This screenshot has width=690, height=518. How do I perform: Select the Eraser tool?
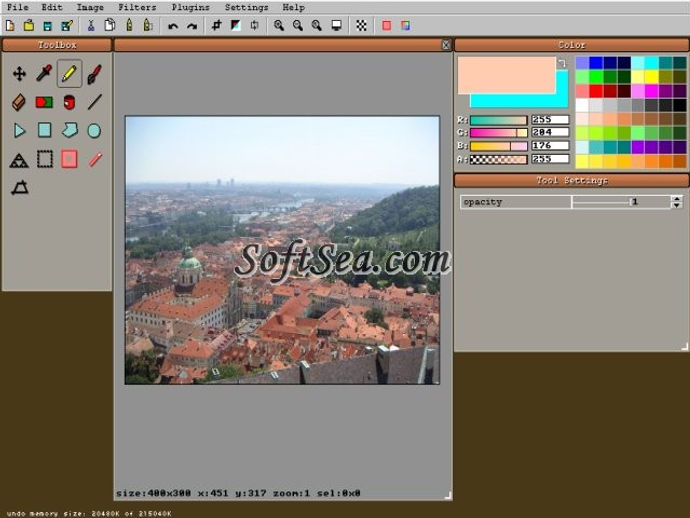[19, 102]
